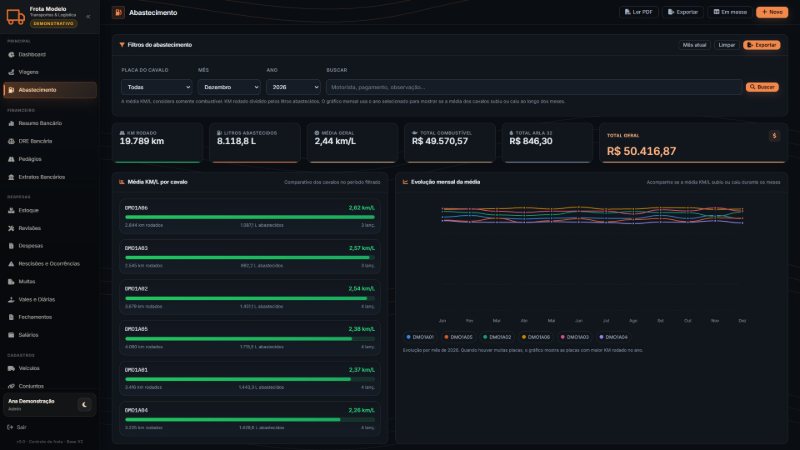Click the Limpar filter button
The width and height of the screenshot is (800, 450).
[727, 45]
